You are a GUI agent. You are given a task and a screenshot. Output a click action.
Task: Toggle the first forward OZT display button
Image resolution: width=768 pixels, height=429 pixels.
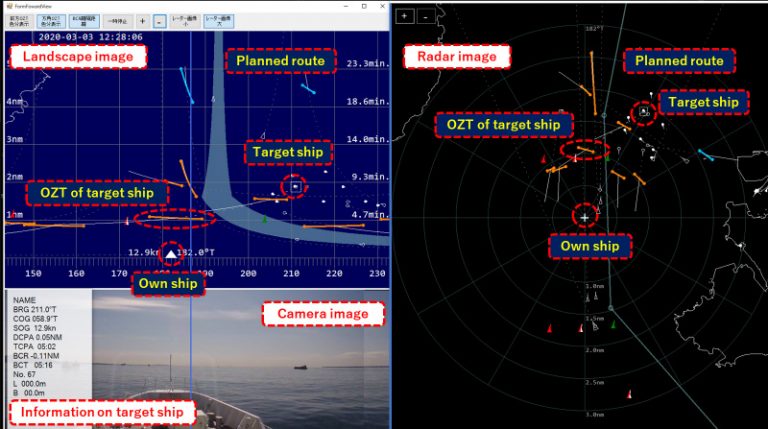19,20
